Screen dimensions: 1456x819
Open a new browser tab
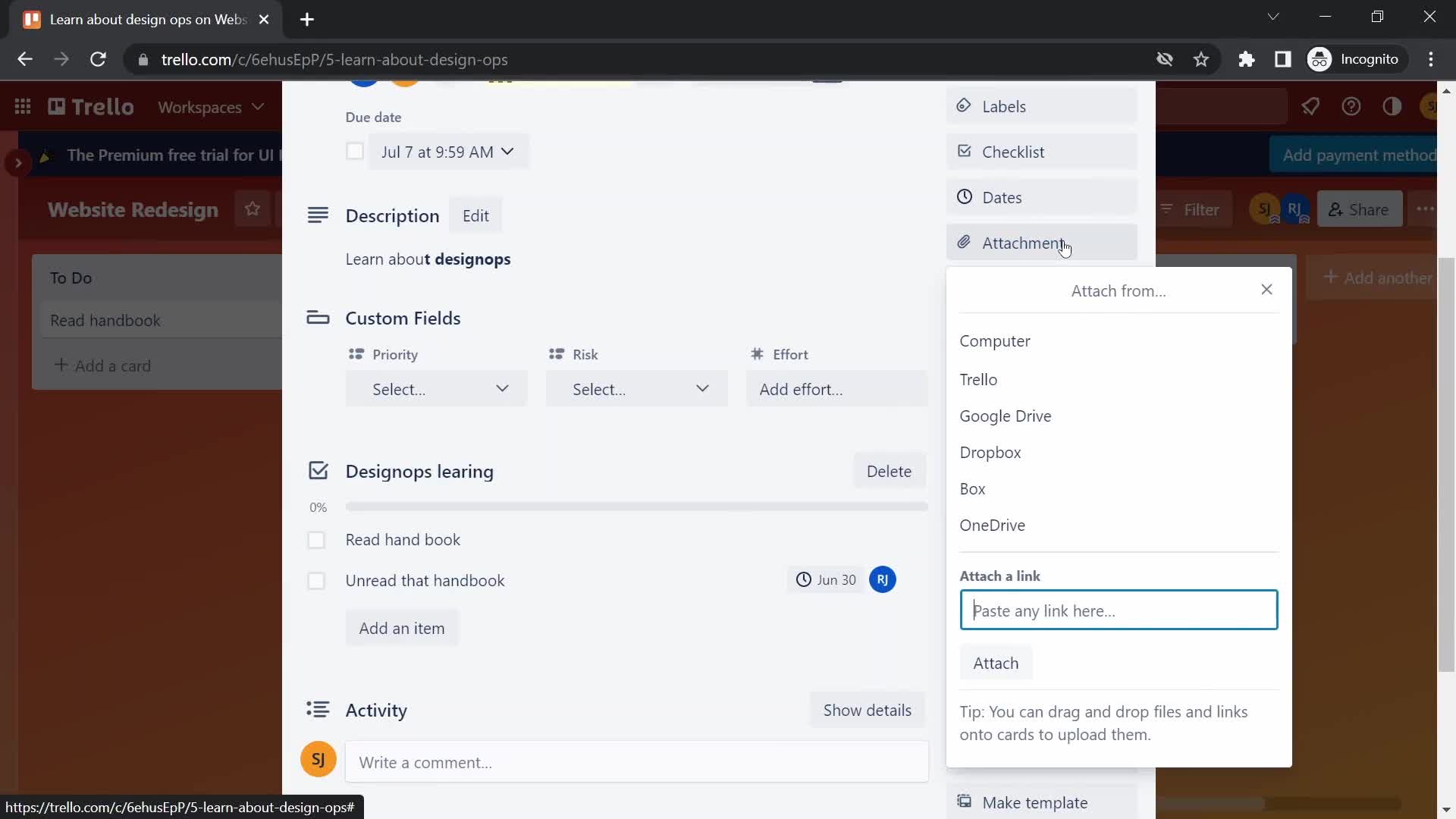307,20
